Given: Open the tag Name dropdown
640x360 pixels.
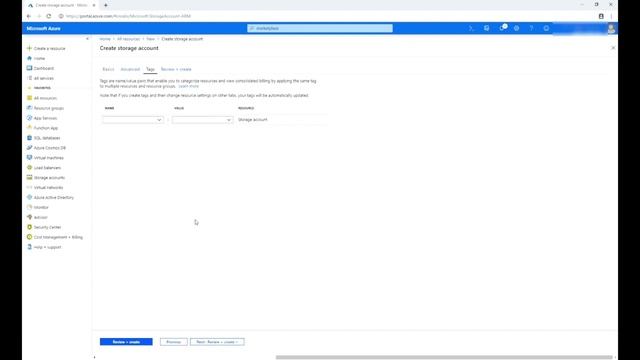Looking at the screenshot, I should pos(133,120).
